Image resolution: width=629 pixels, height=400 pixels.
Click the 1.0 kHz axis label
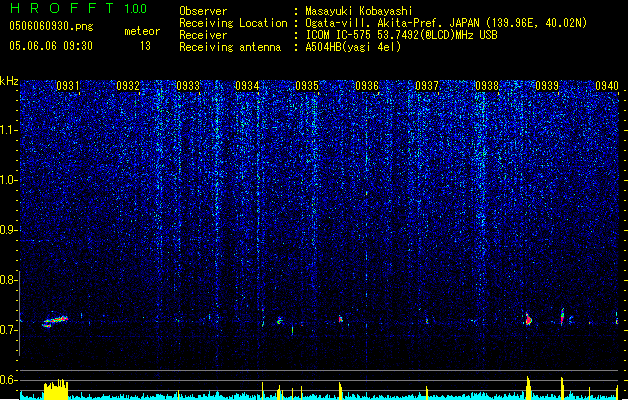point(8,180)
